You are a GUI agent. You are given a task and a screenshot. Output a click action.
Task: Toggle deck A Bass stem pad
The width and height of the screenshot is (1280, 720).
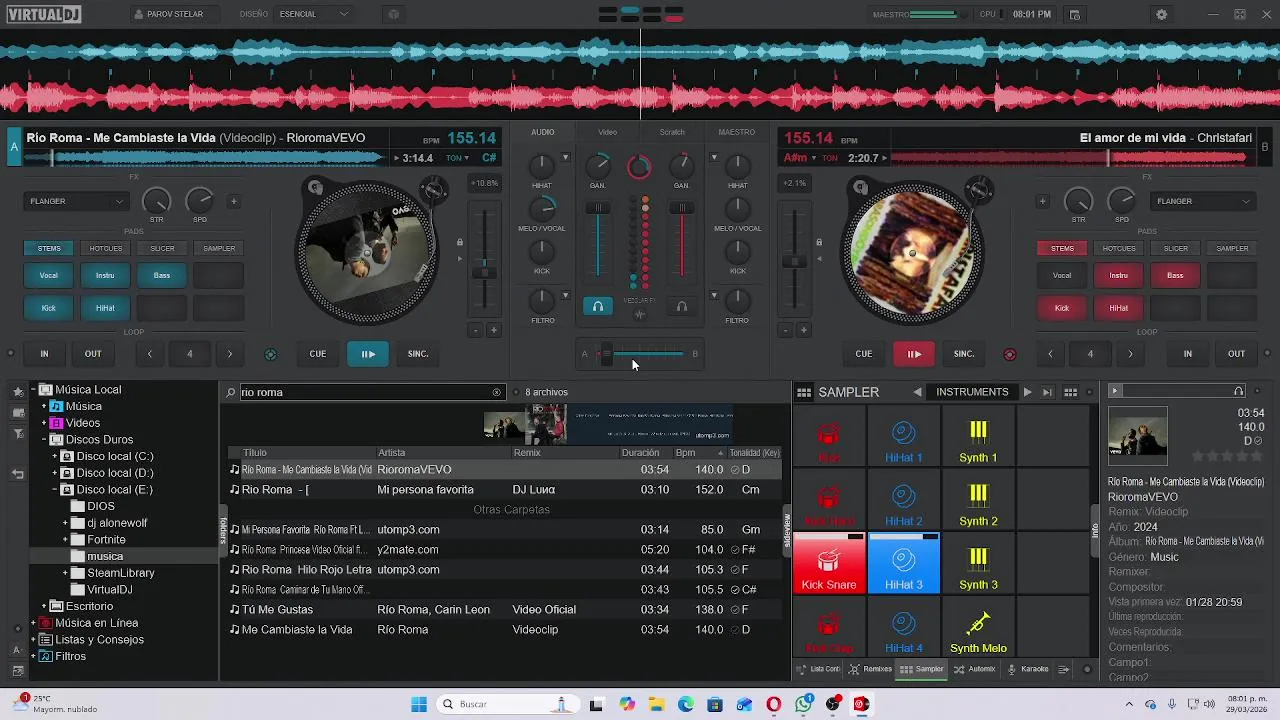[x=162, y=275]
